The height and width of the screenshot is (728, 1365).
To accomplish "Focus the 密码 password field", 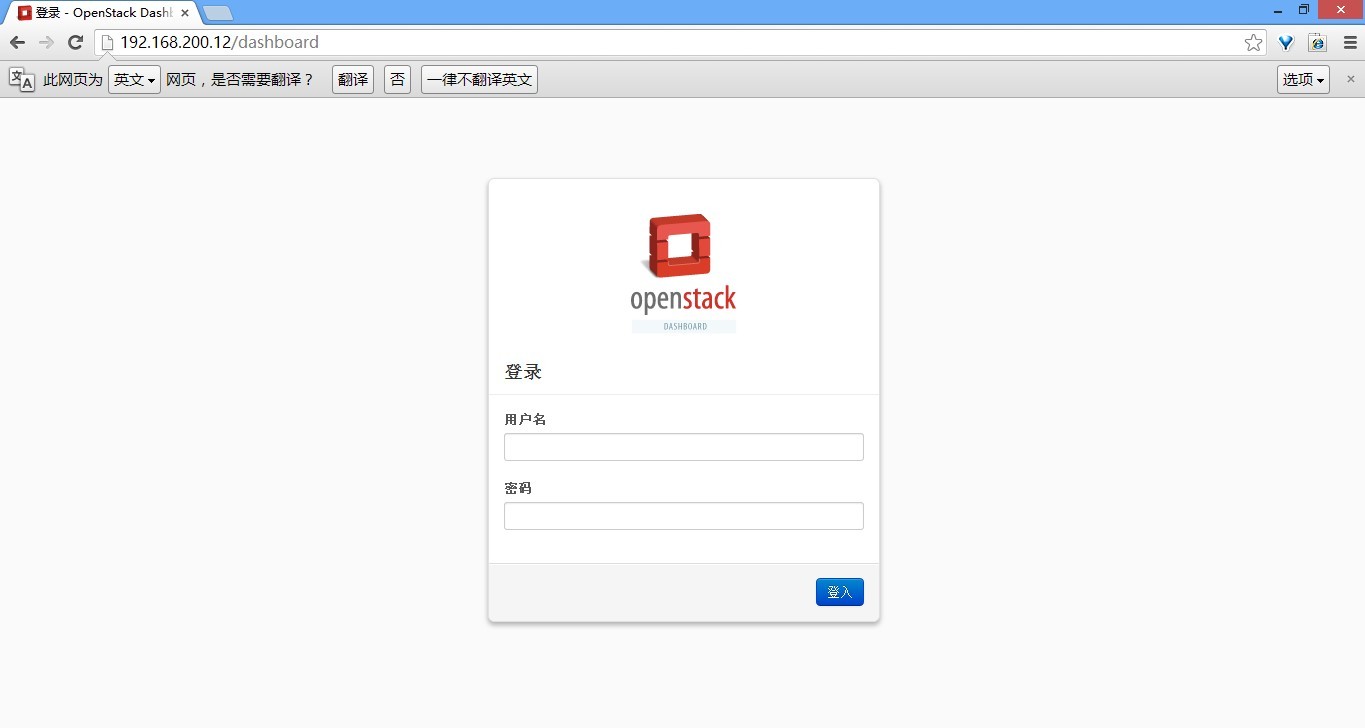I will 684,516.
